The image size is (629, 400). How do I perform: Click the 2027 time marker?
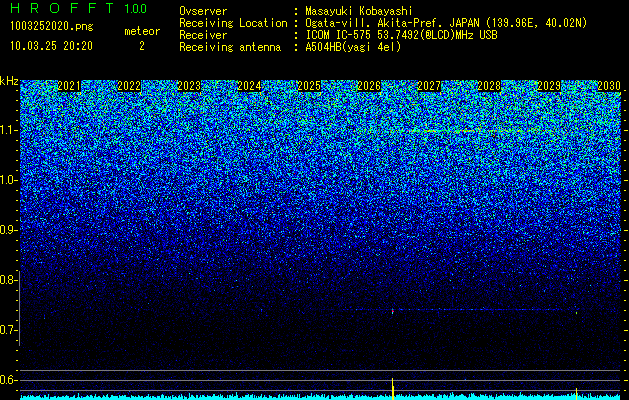[x=429, y=86]
